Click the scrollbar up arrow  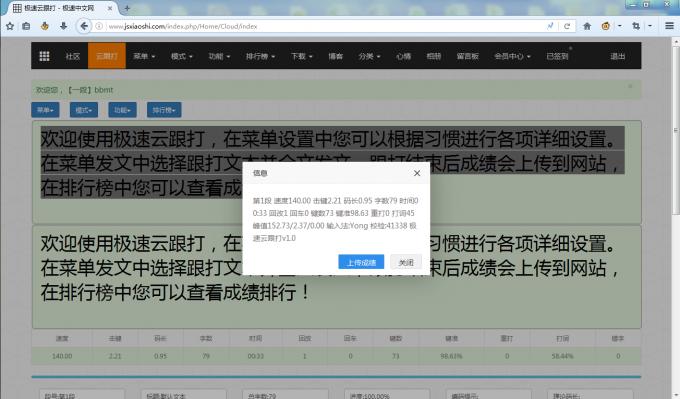[x=676, y=42]
